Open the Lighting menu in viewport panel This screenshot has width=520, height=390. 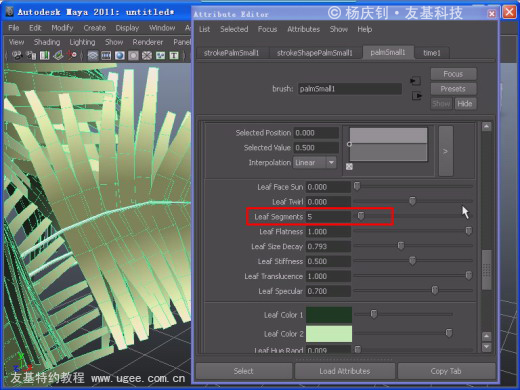[x=82, y=42]
